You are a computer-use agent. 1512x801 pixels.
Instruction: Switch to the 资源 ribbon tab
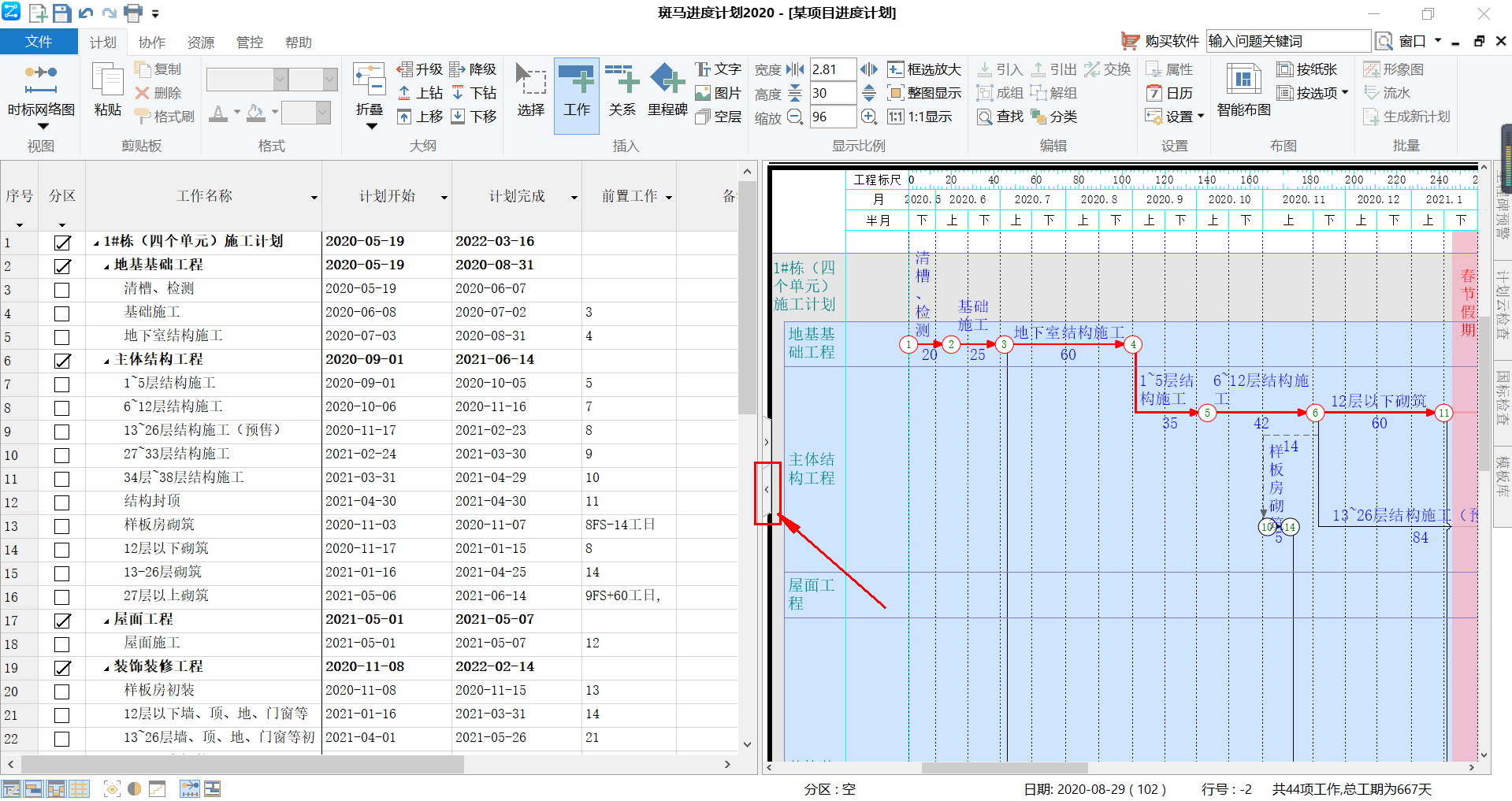pos(201,43)
